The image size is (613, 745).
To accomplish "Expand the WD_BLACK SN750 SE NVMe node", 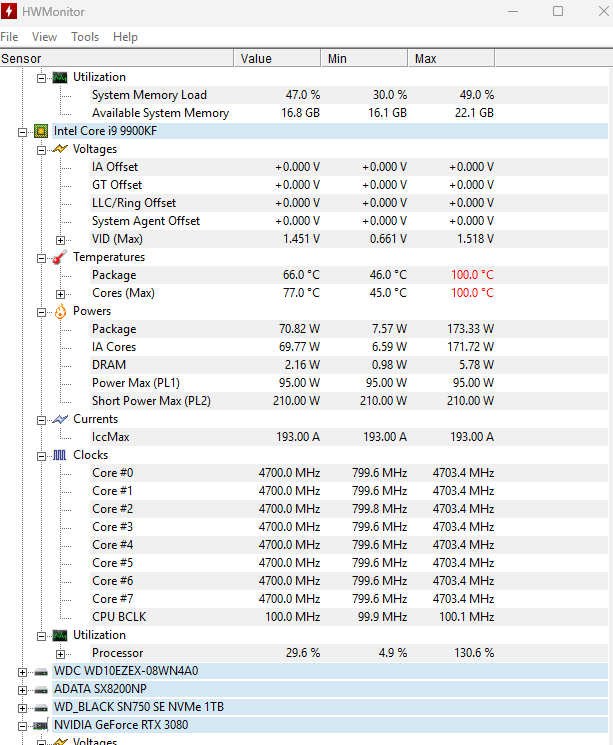I will pyautogui.click(x=22, y=708).
